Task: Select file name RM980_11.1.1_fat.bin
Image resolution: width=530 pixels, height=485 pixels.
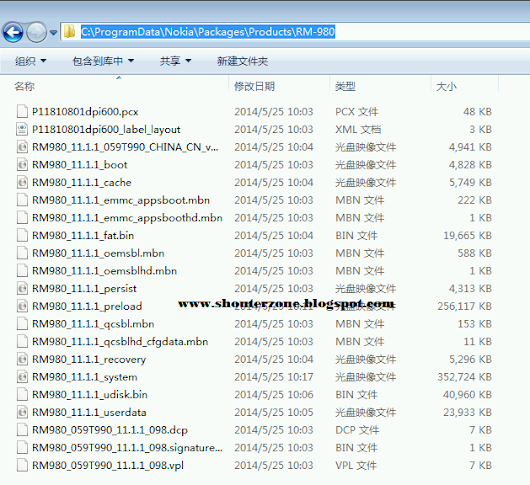Action: coord(83,235)
